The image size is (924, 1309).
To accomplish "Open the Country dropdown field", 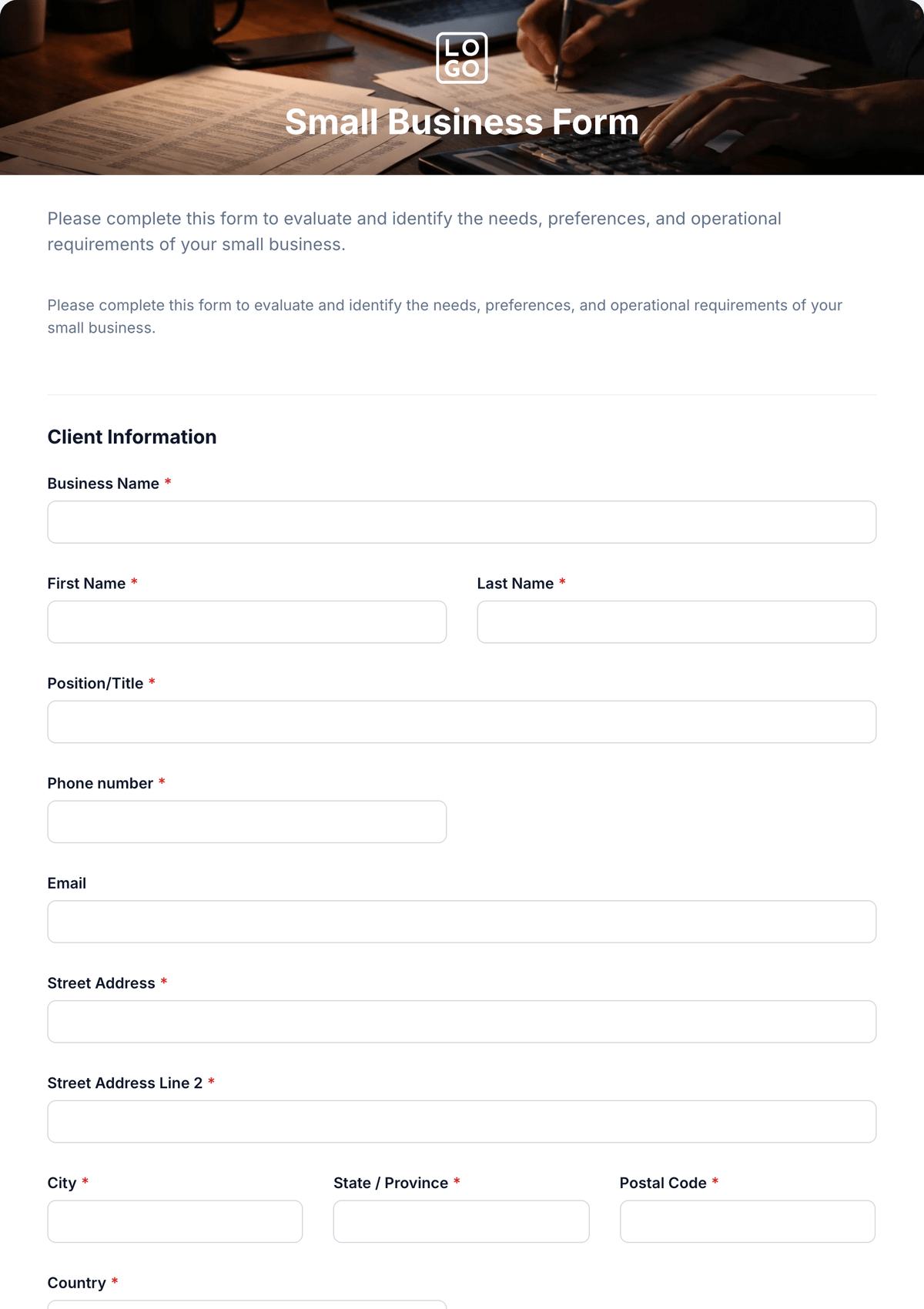I will 247,1305.
